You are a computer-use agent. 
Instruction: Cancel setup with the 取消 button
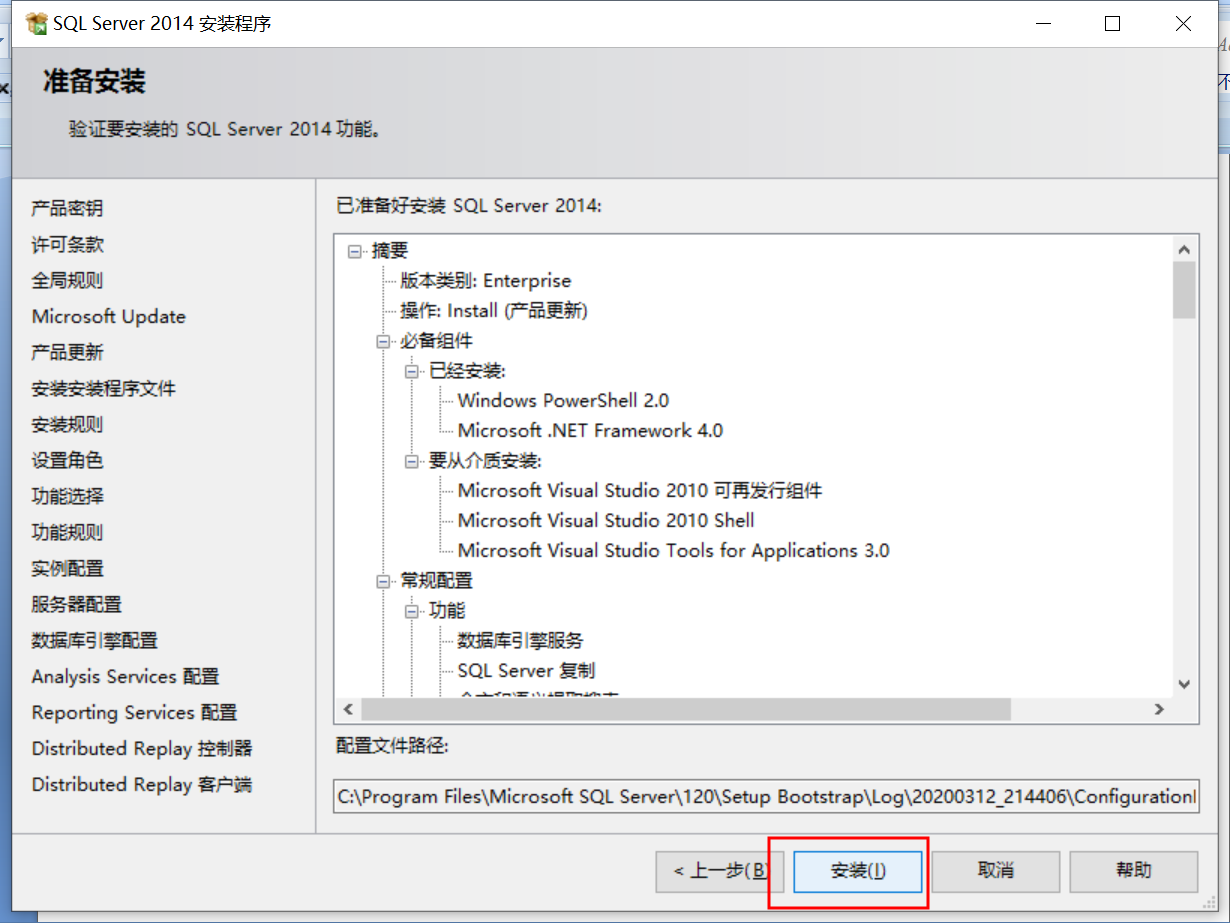click(995, 870)
